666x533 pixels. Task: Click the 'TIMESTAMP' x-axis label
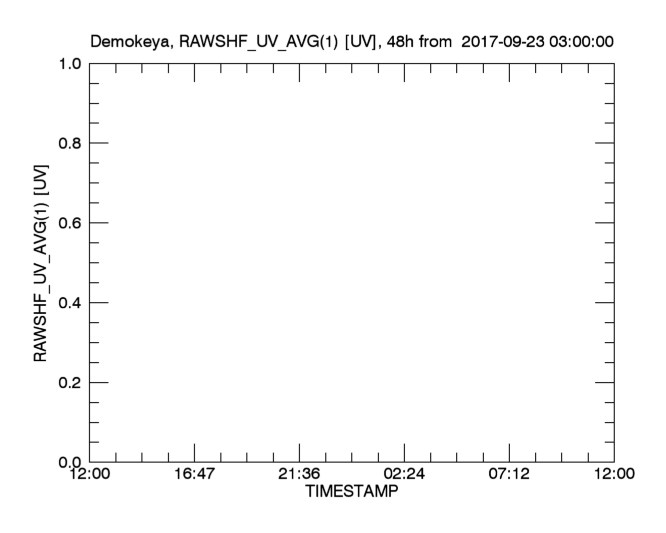tap(351, 493)
